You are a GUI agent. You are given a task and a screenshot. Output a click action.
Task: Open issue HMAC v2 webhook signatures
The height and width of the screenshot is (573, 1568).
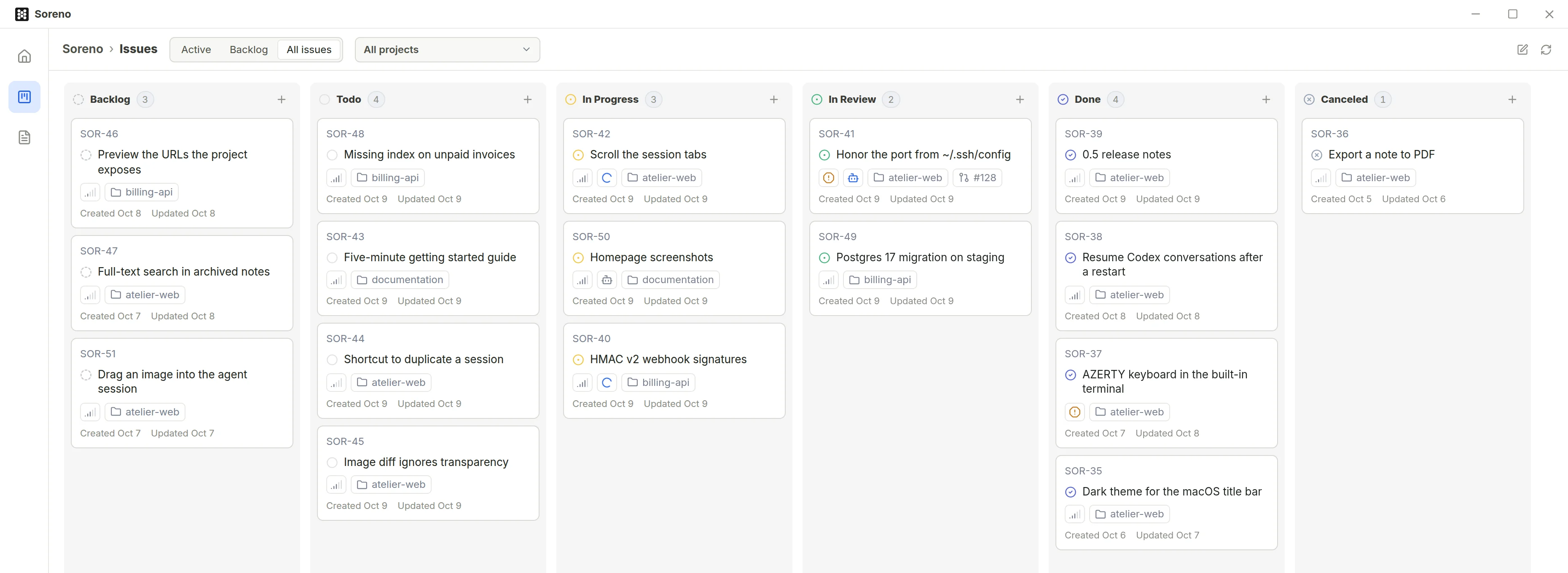click(669, 359)
